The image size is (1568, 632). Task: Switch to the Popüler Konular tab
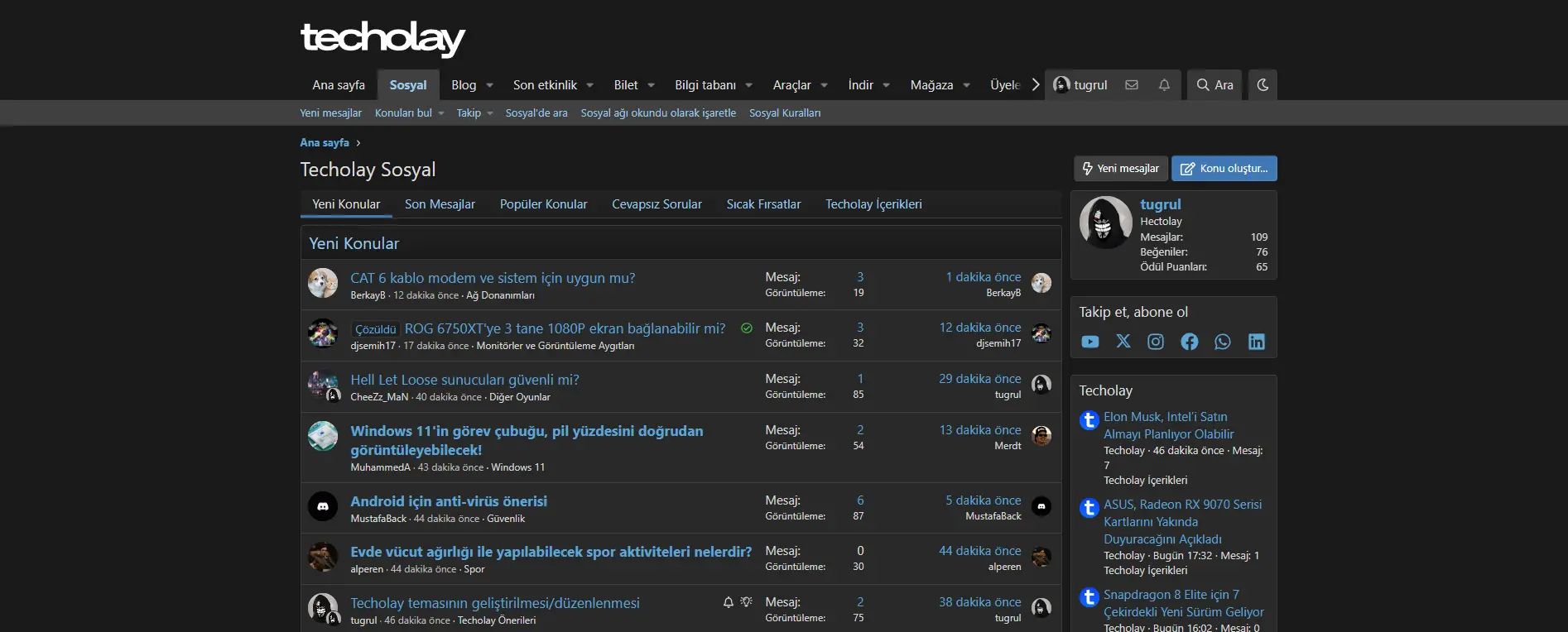(x=543, y=204)
